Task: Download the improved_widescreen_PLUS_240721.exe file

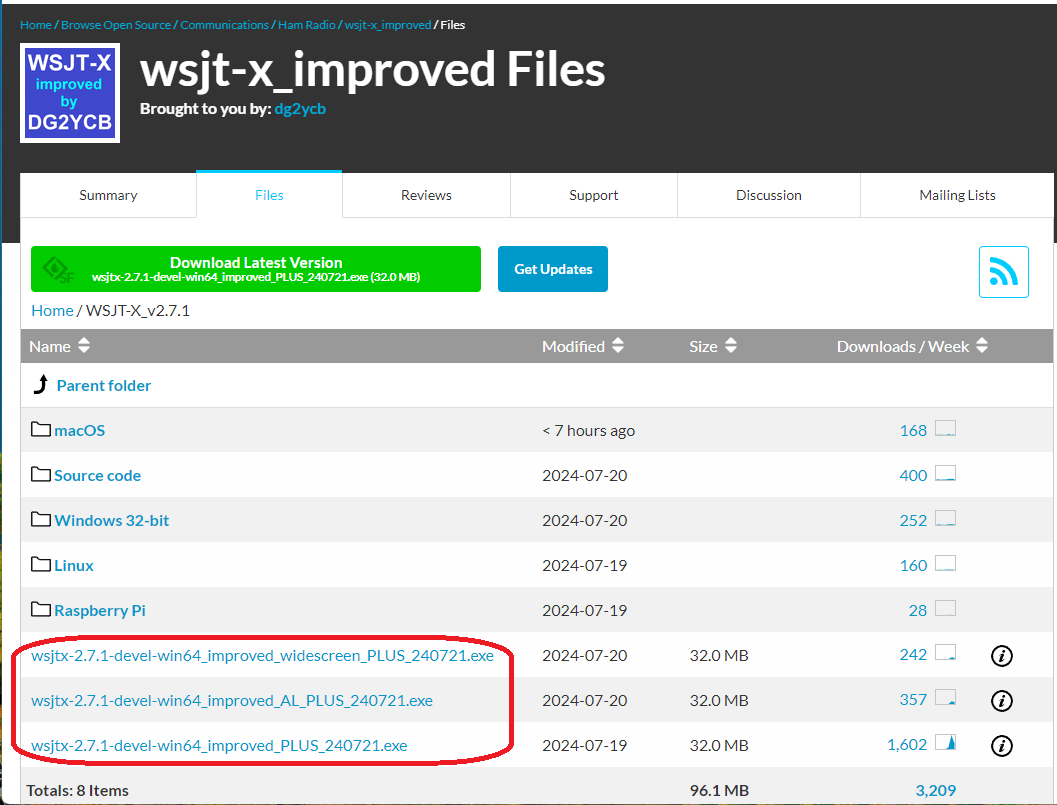Action: pos(262,655)
